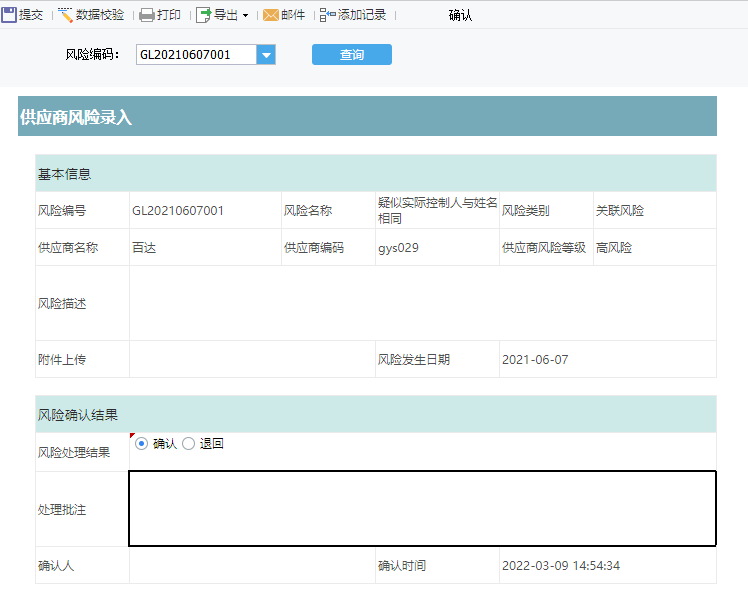
Task: Click the 风险编码 combo box text field
Action: pos(196,55)
